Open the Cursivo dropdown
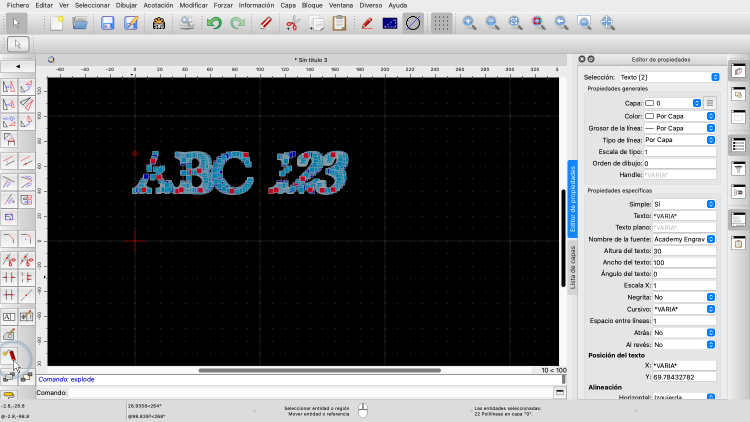This screenshot has width=750, height=422. (x=684, y=309)
